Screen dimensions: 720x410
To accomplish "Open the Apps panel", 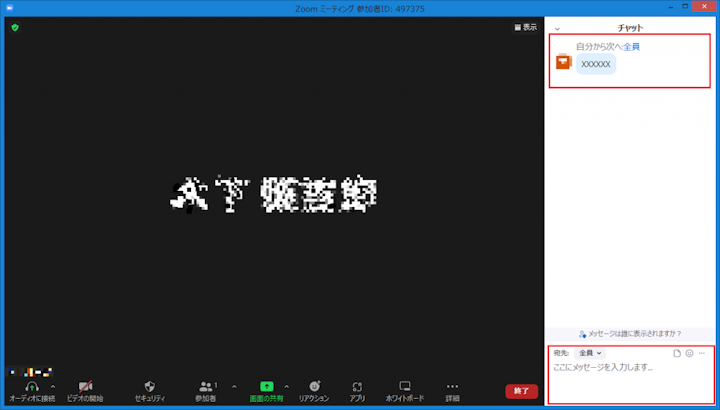I will point(357,386).
